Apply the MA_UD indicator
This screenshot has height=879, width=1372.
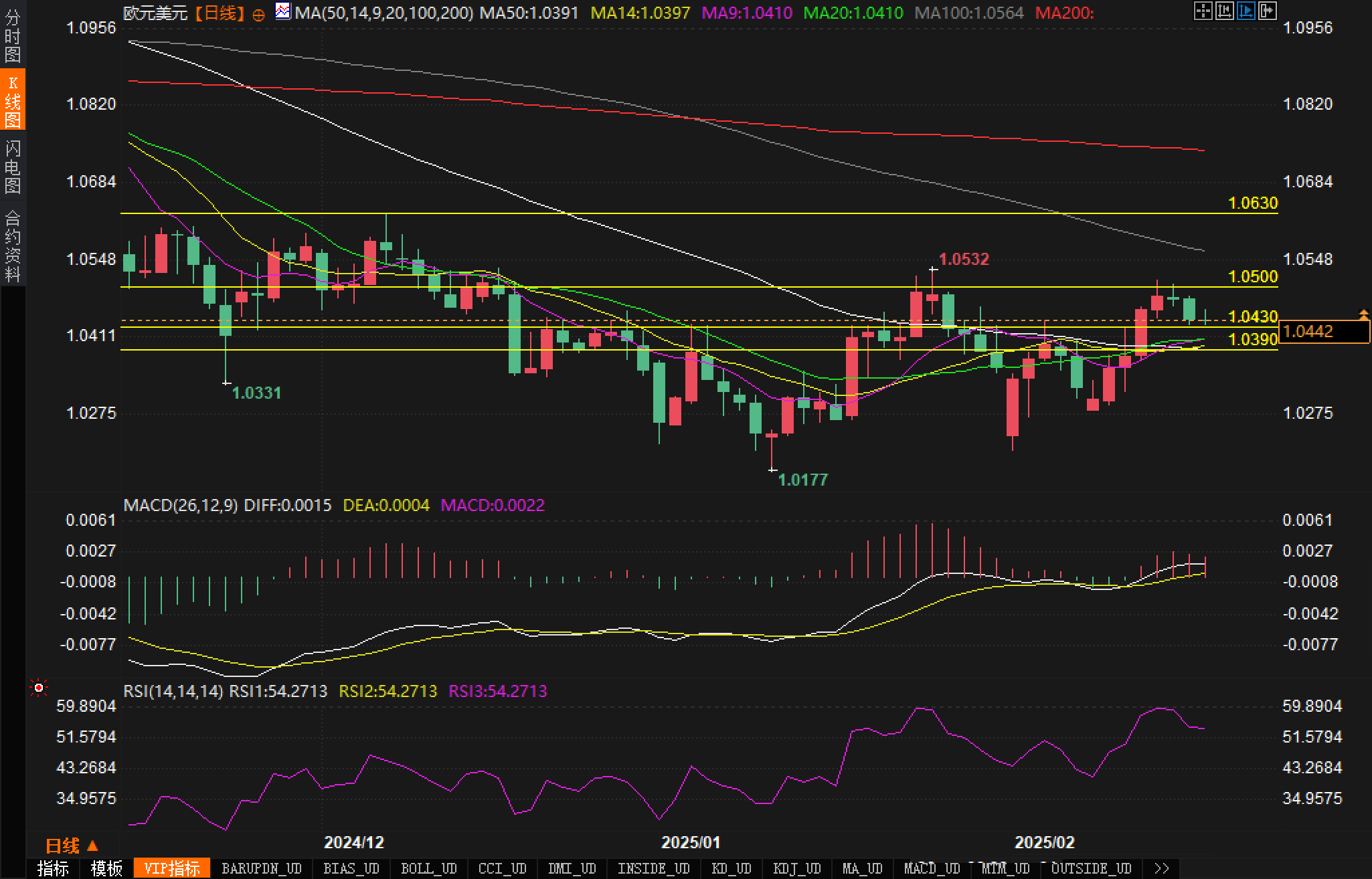pos(863,868)
